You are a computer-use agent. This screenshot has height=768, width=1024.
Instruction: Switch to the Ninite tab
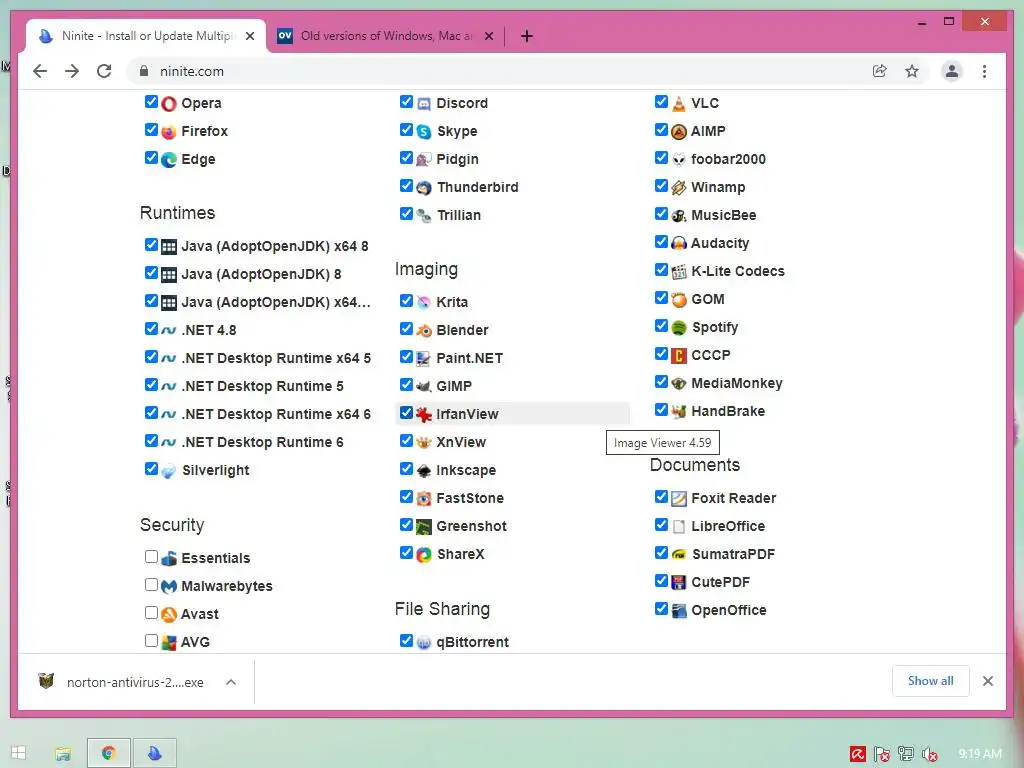click(x=146, y=36)
